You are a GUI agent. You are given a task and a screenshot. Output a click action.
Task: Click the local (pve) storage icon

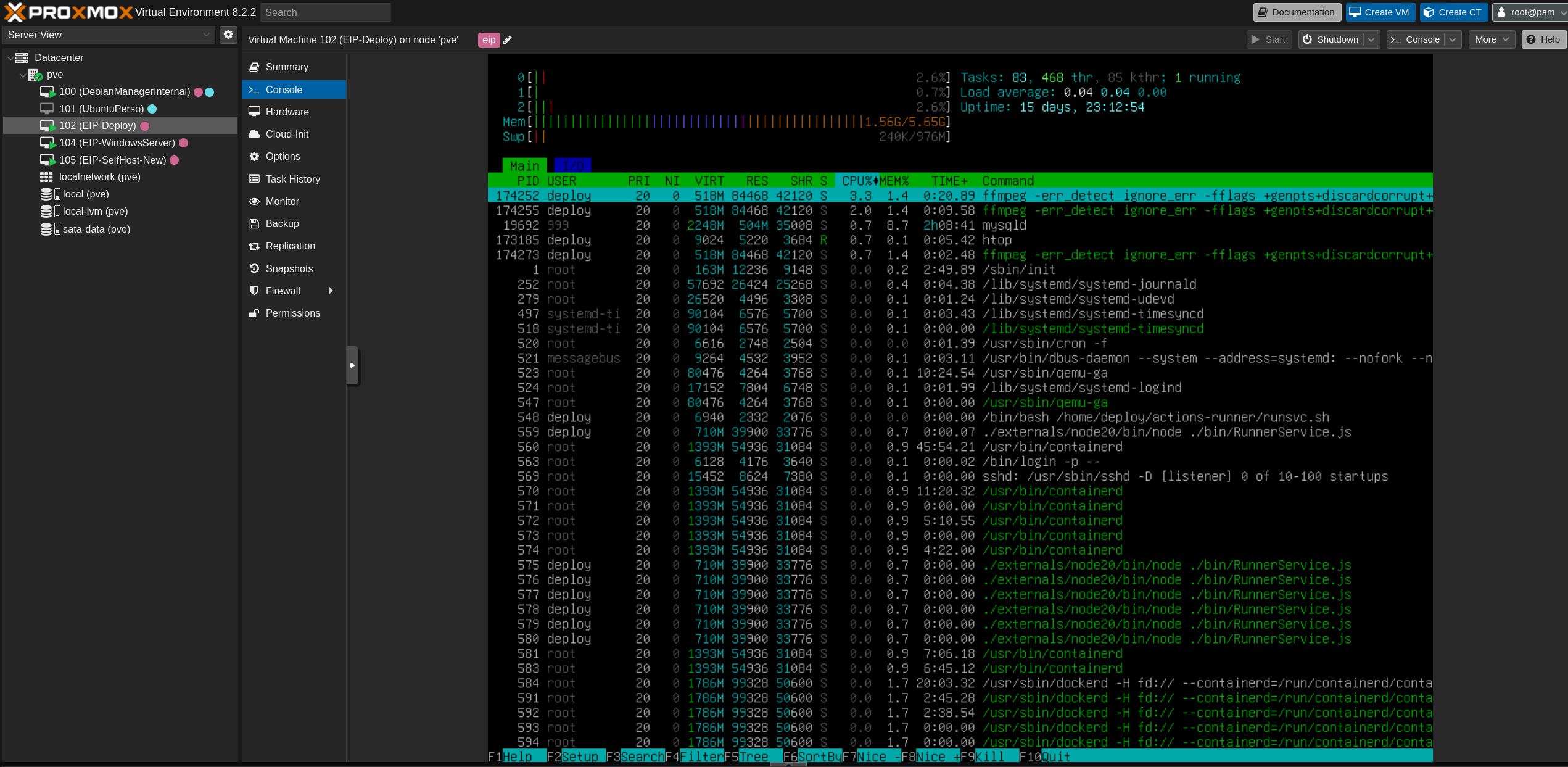pyautogui.click(x=50, y=194)
